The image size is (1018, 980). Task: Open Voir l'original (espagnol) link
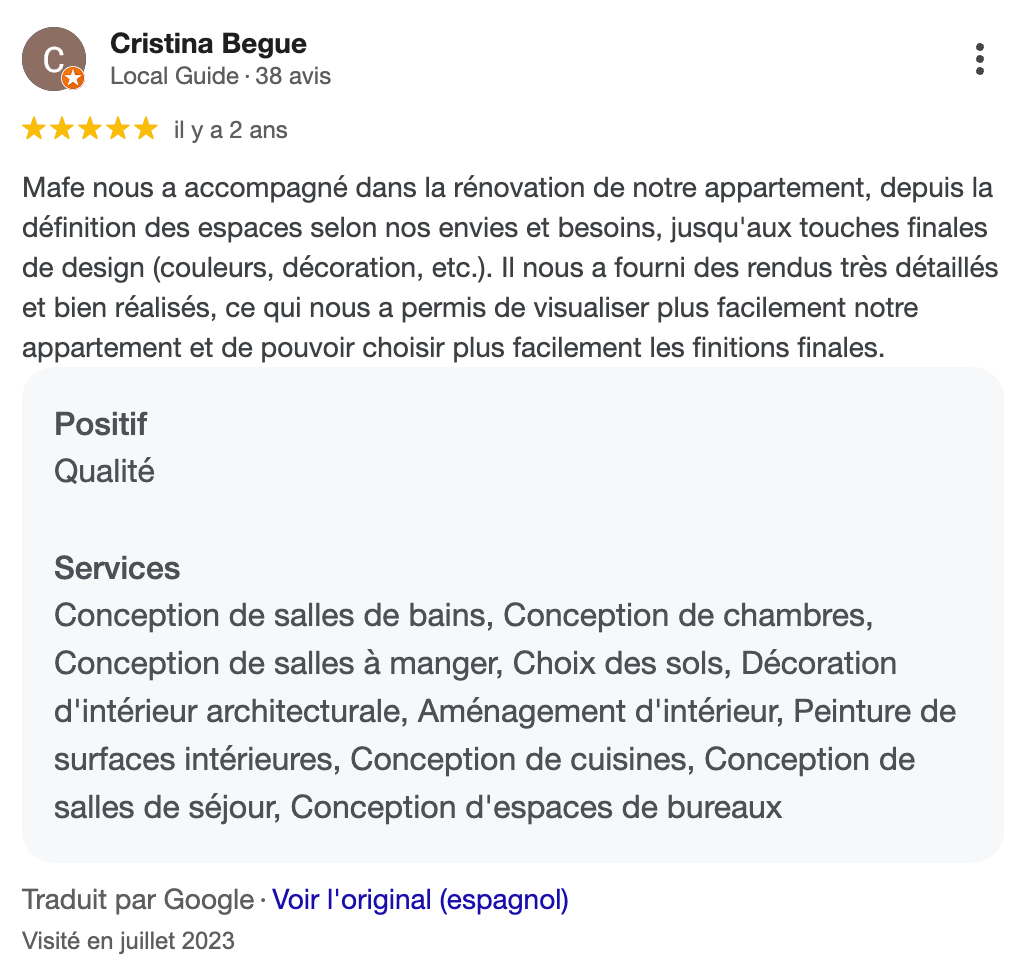(x=420, y=900)
